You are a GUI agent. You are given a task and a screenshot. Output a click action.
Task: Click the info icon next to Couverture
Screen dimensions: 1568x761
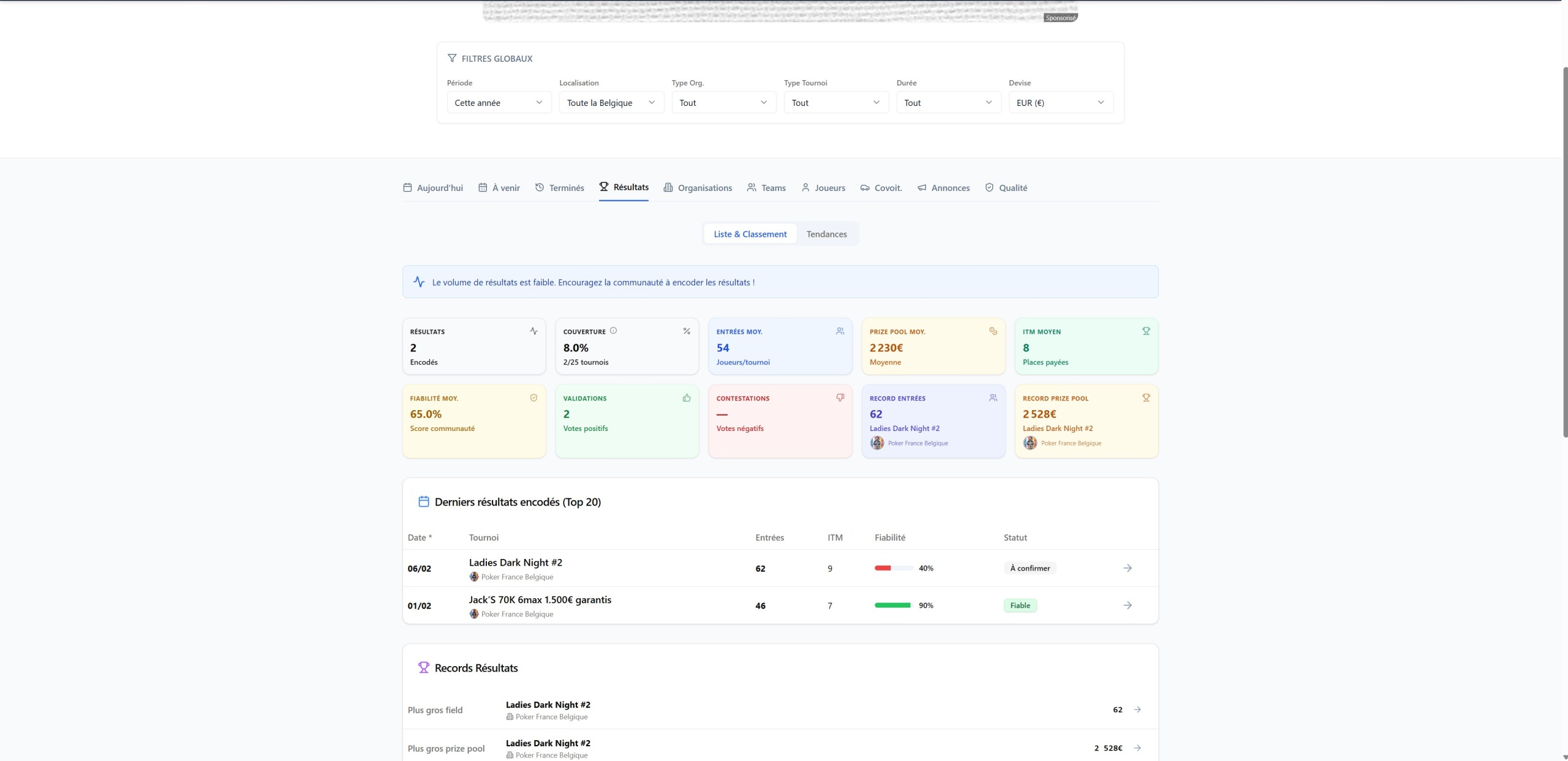(x=613, y=331)
